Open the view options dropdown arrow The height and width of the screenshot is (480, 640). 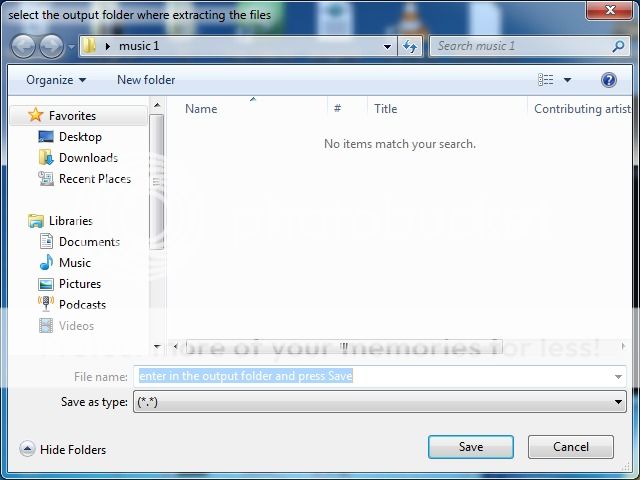tap(567, 80)
